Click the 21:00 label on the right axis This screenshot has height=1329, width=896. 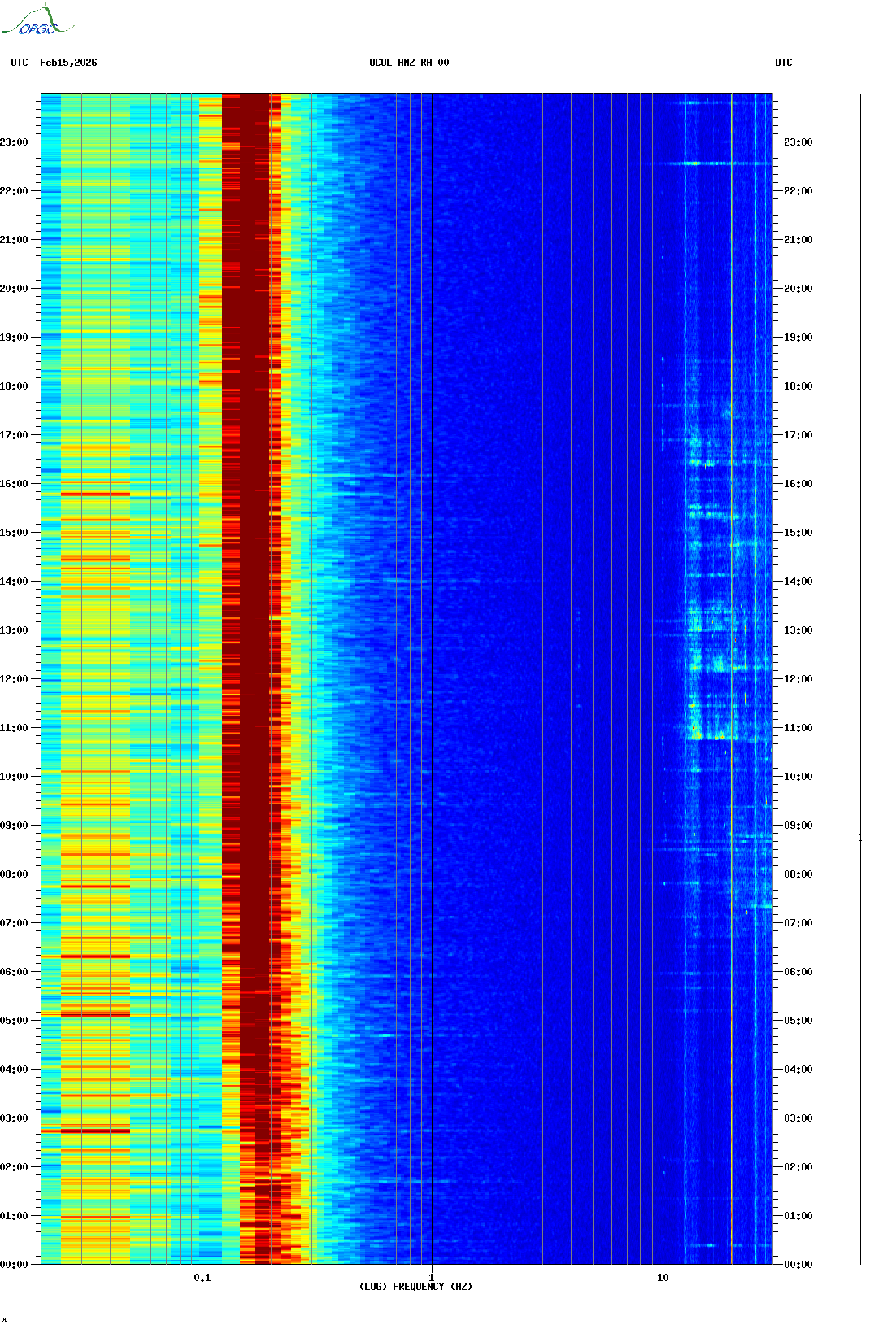[x=798, y=240]
